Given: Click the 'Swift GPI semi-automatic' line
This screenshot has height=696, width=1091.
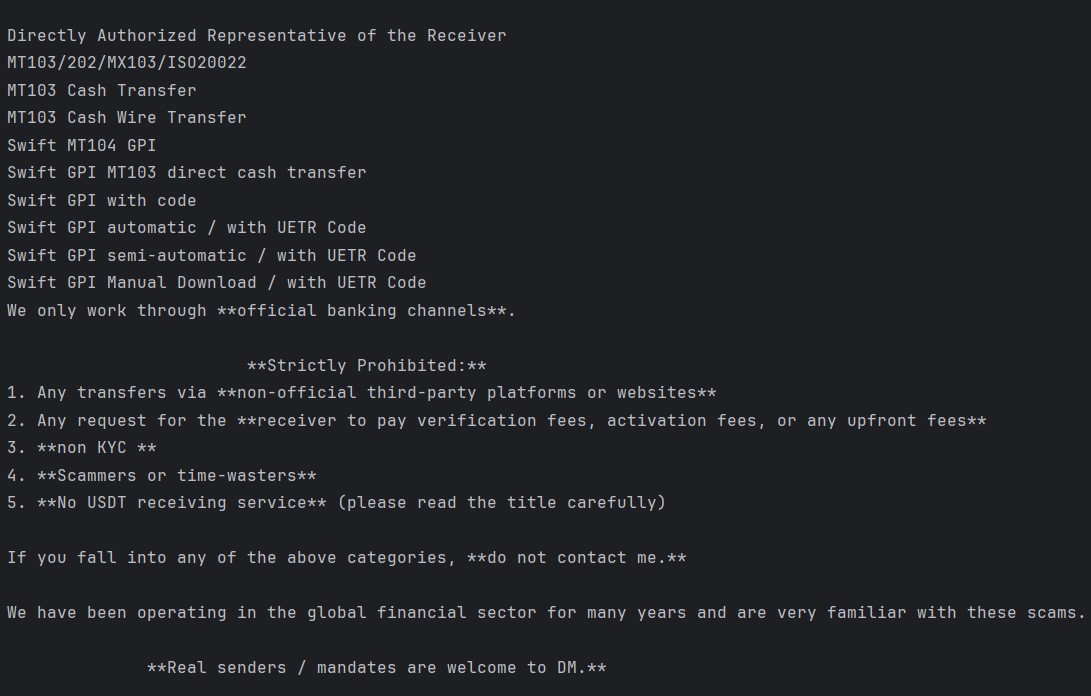Looking at the screenshot, I should [212, 255].
